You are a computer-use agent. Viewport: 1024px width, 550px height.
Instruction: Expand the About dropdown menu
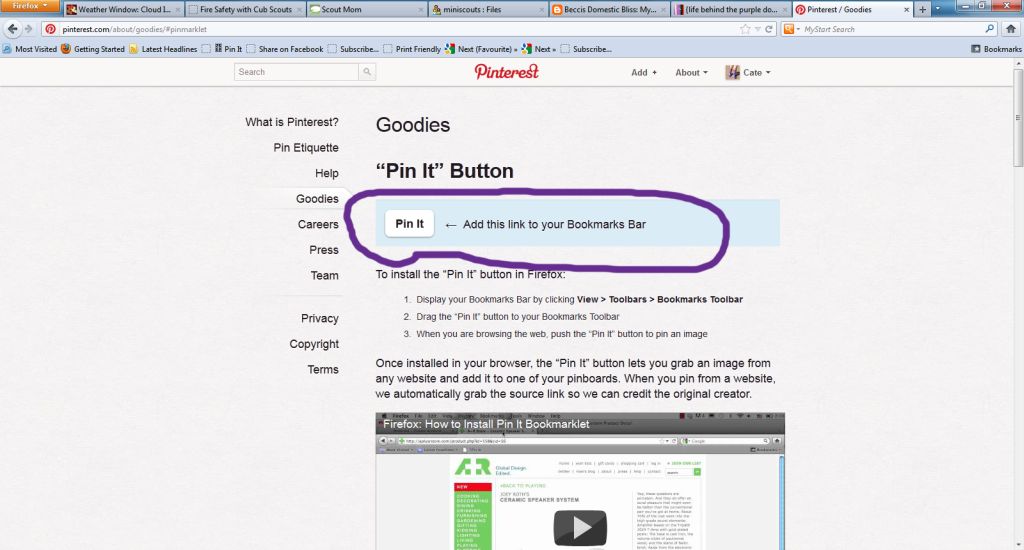[691, 73]
